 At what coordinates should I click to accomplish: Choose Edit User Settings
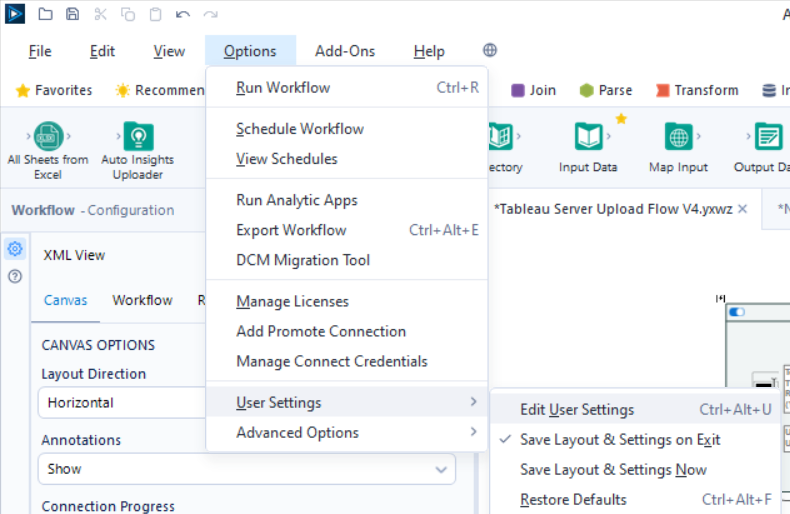634,410
